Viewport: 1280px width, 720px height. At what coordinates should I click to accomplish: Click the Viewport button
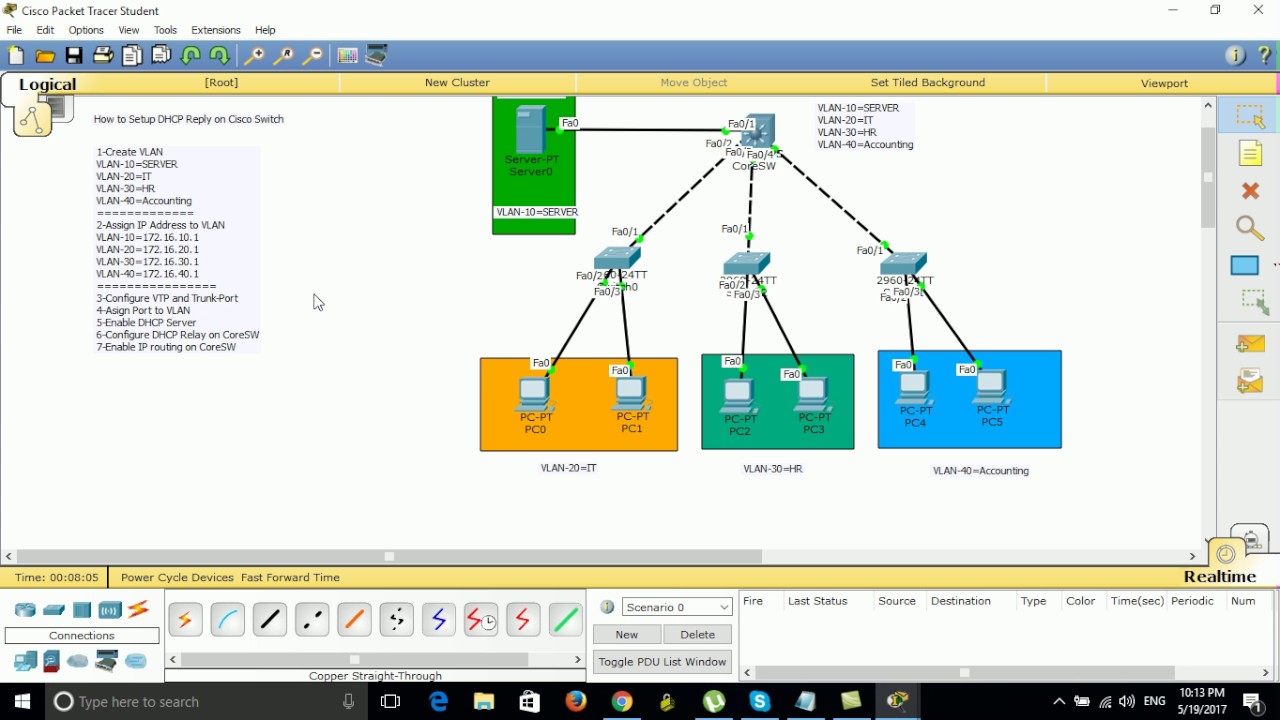click(x=1164, y=83)
